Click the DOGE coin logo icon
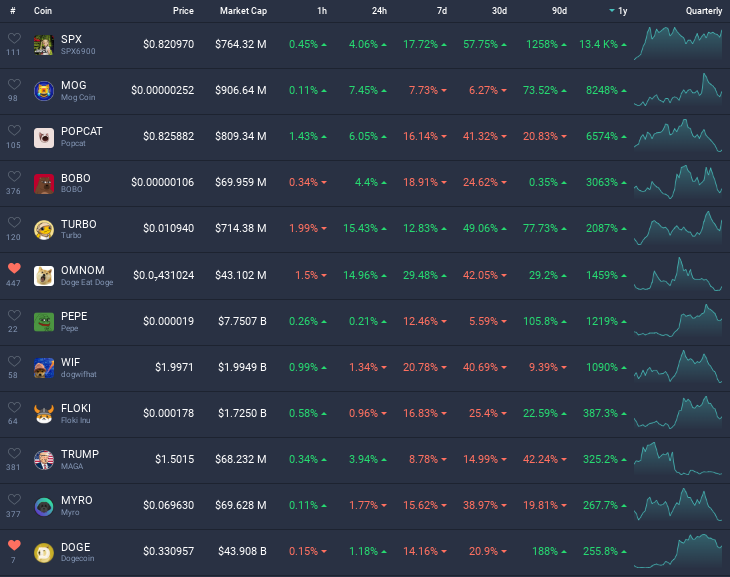 click(x=44, y=553)
